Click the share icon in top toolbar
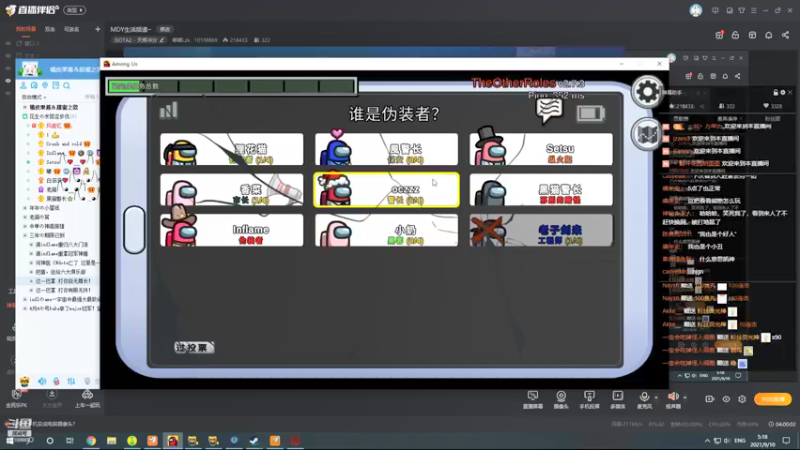The image size is (800, 450). [x=785, y=35]
